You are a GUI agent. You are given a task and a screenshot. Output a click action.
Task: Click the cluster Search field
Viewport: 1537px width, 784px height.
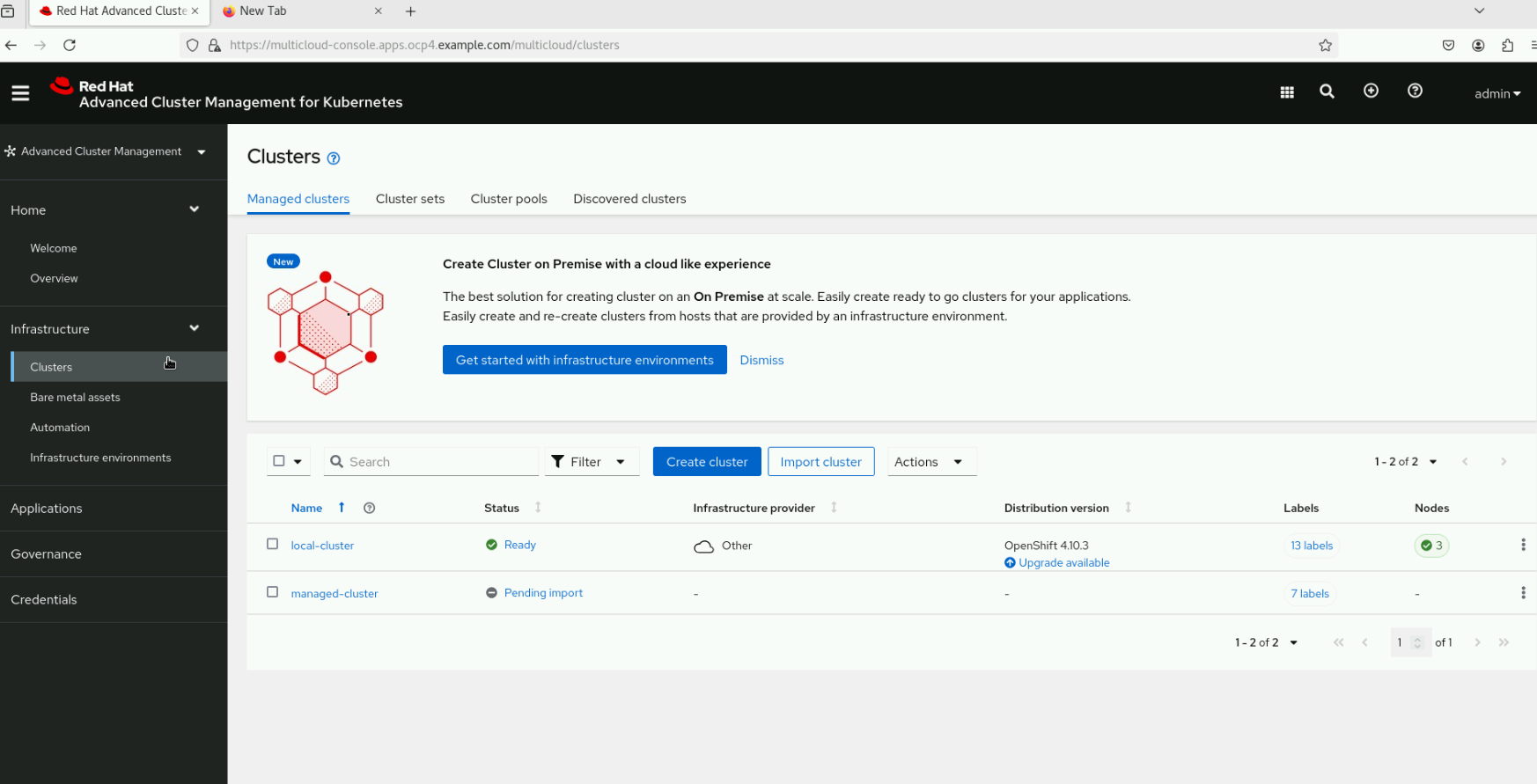(x=431, y=462)
